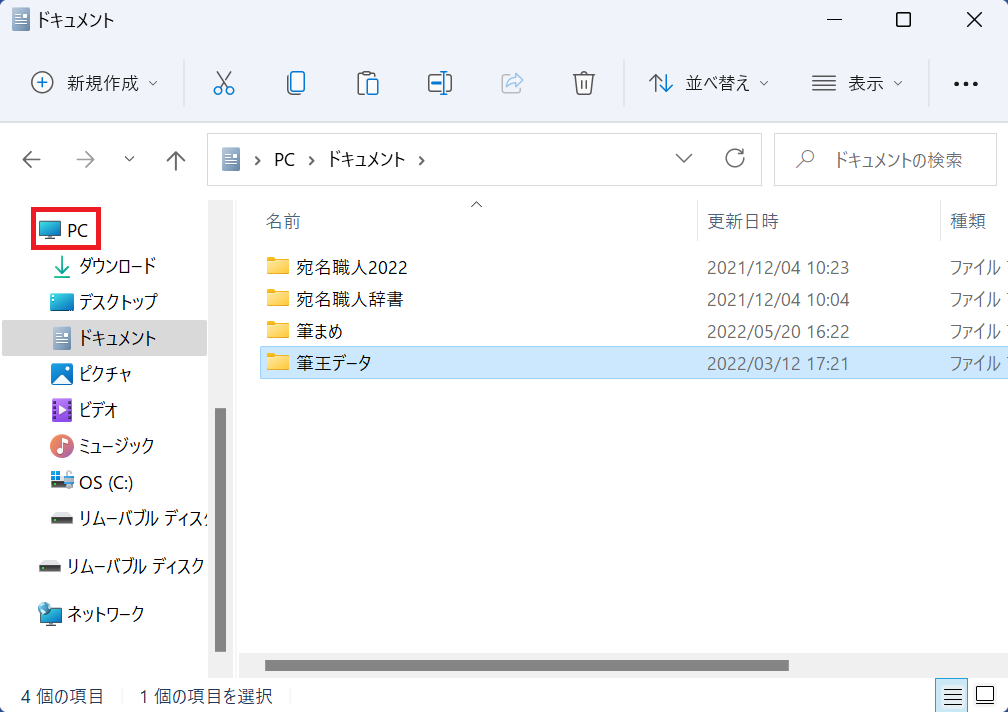Image resolution: width=1008 pixels, height=712 pixels.
Task: Click the ドキュメントの検索 search box
Action: 885,159
